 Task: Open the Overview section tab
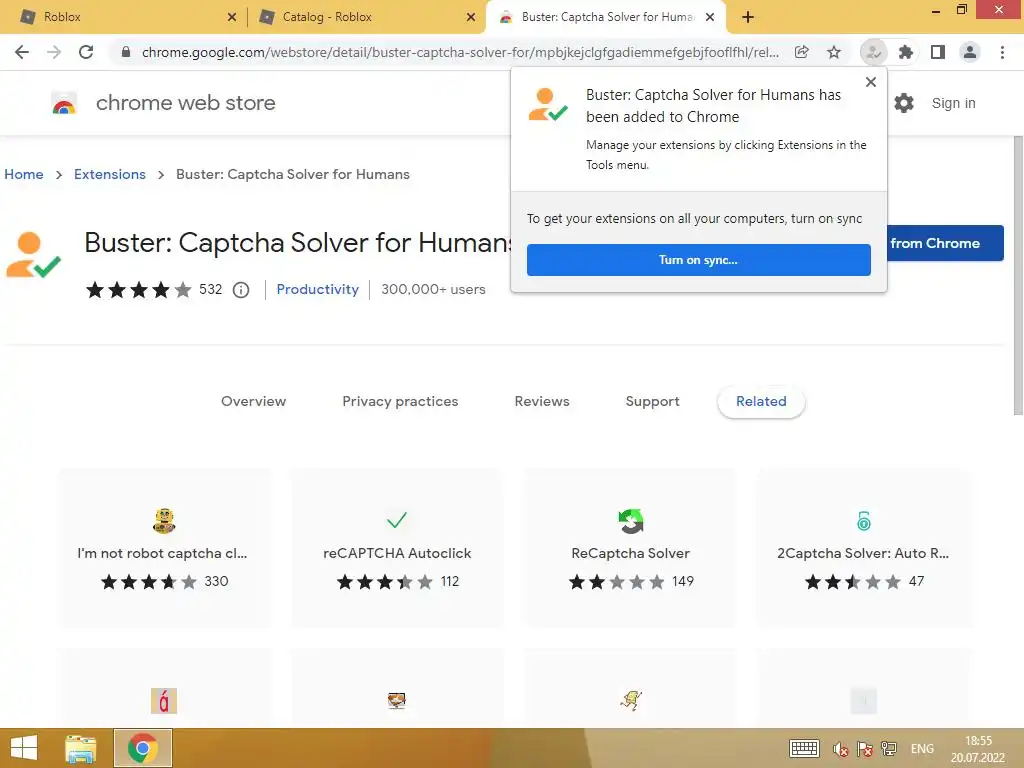[x=253, y=402]
